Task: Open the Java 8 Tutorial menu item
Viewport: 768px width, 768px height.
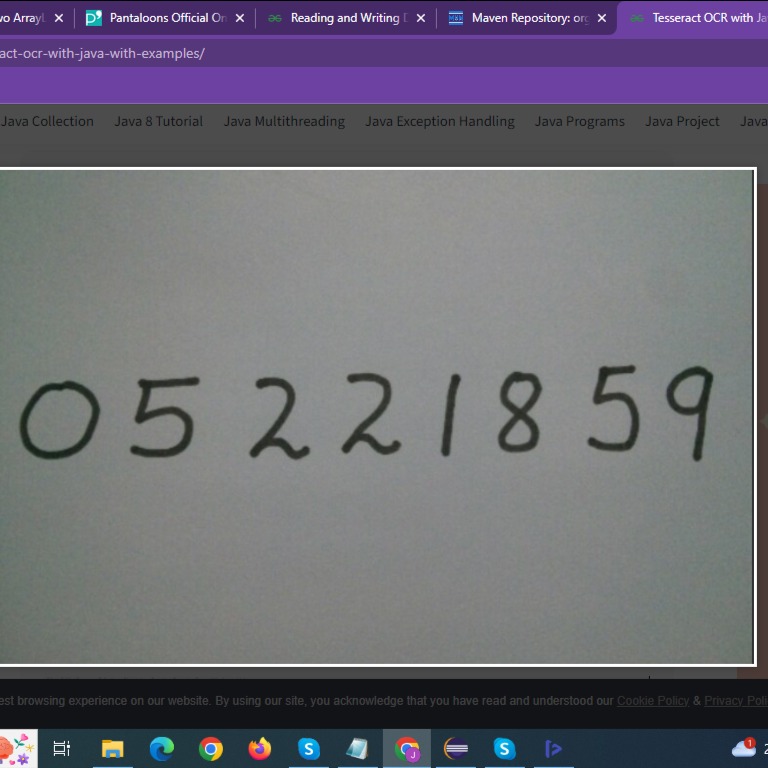Action: point(159,121)
